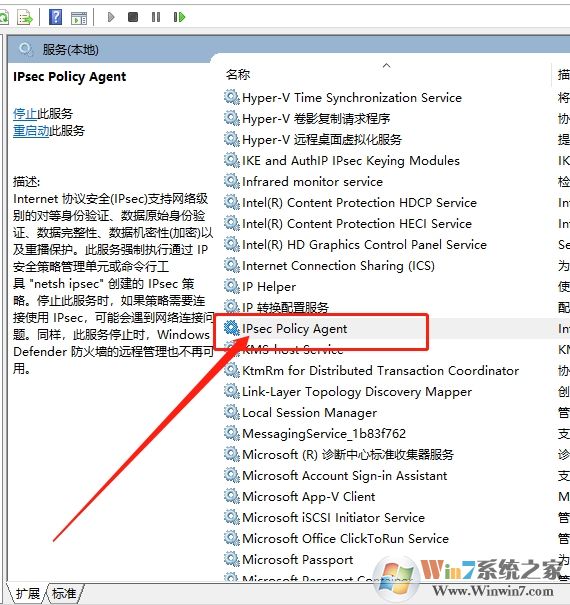Image resolution: width=570 pixels, height=605 pixels.
Task: Click gear icon beside Microsoft App-V Client
Action: pos(232,496)
